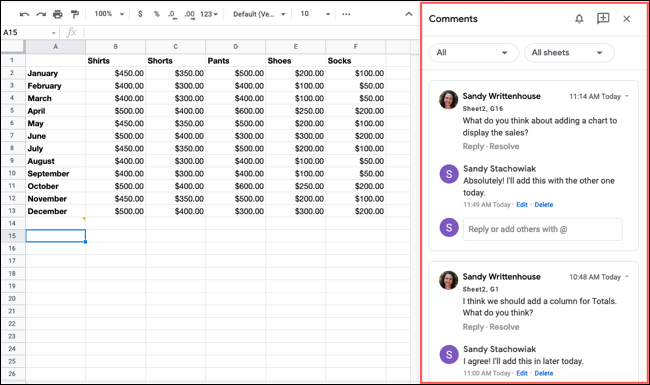Click the select-all corner box
650x385 pixels.
click(x=13, y=47)
